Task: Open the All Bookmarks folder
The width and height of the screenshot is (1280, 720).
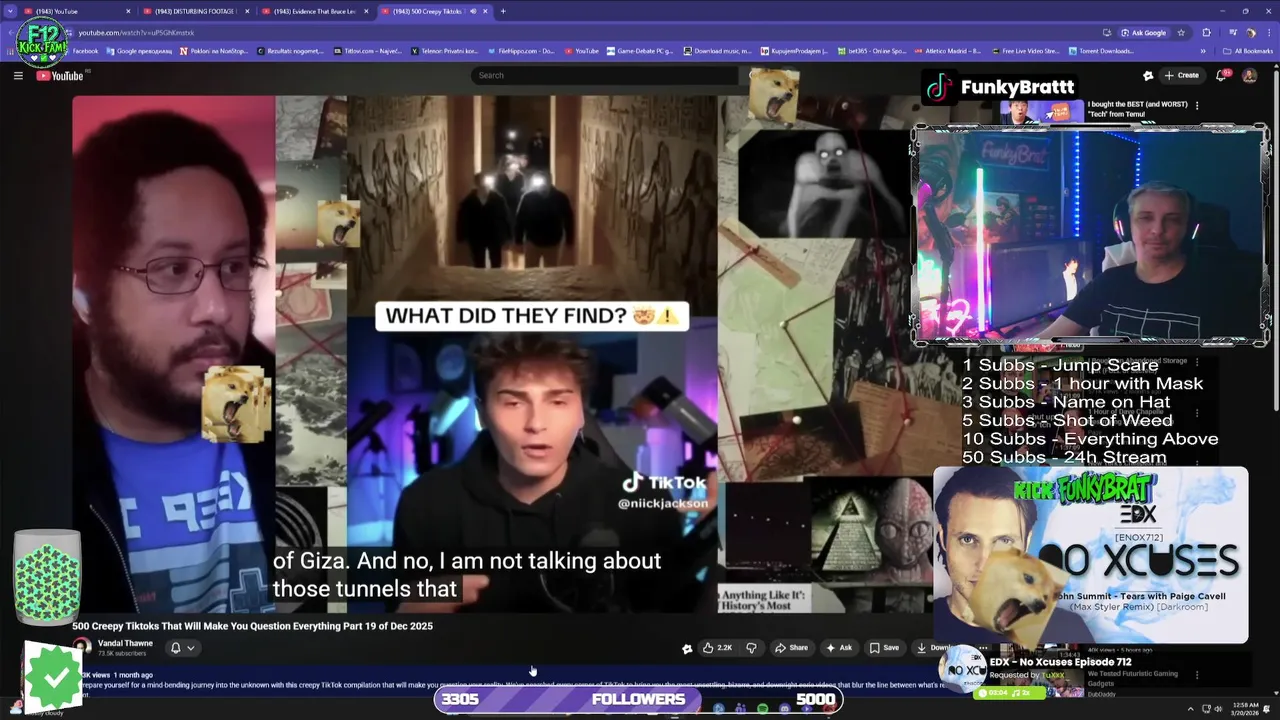Action: point(1248,51)
